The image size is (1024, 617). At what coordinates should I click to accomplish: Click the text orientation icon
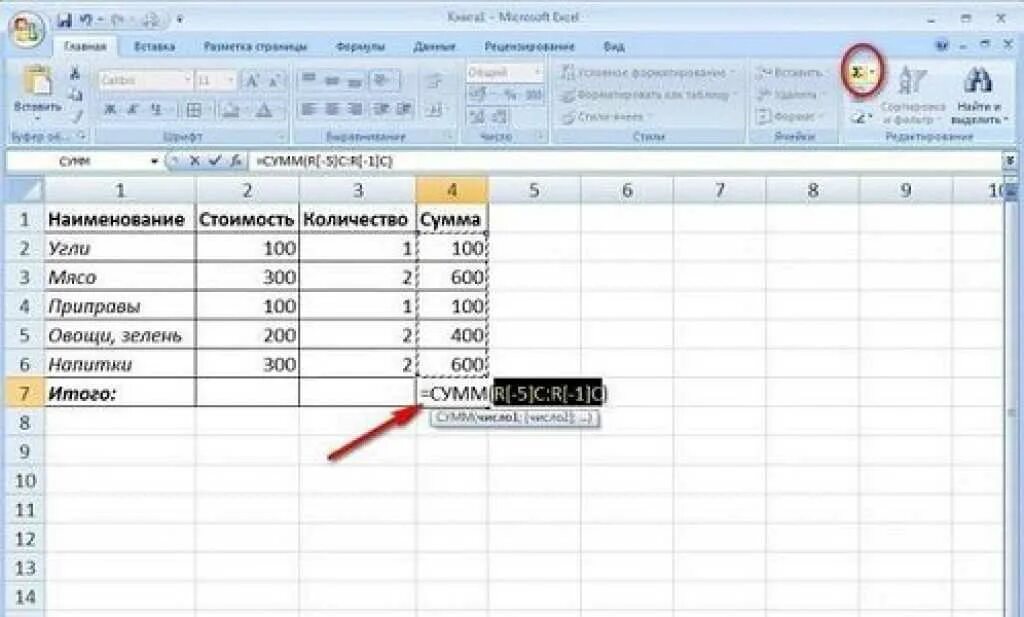click(383, 80)
